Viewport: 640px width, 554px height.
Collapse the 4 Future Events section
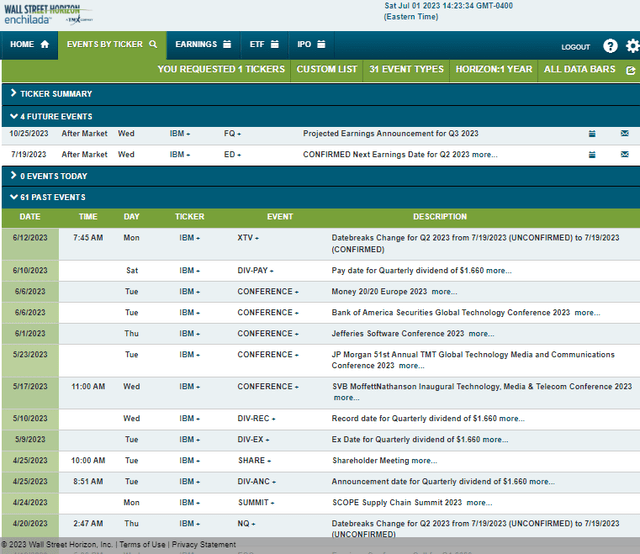(321, 116)
